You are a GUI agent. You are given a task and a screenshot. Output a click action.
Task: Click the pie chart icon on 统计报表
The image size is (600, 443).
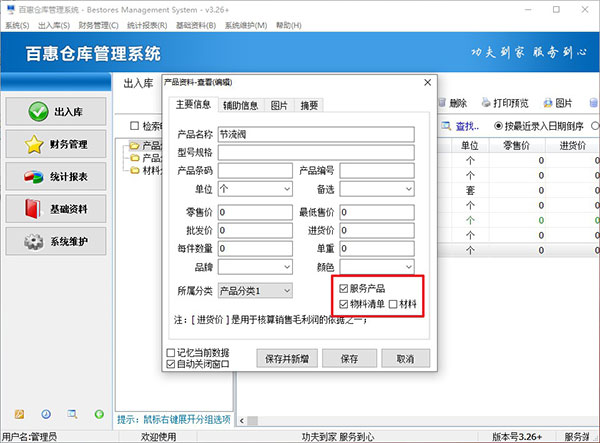[34, 177]
